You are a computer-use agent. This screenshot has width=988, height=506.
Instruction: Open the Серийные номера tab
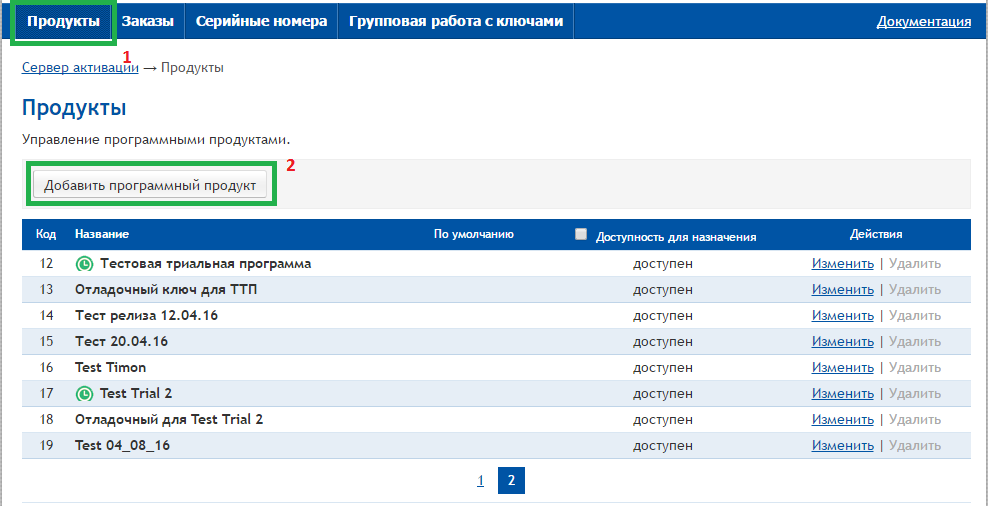[261, 21]
